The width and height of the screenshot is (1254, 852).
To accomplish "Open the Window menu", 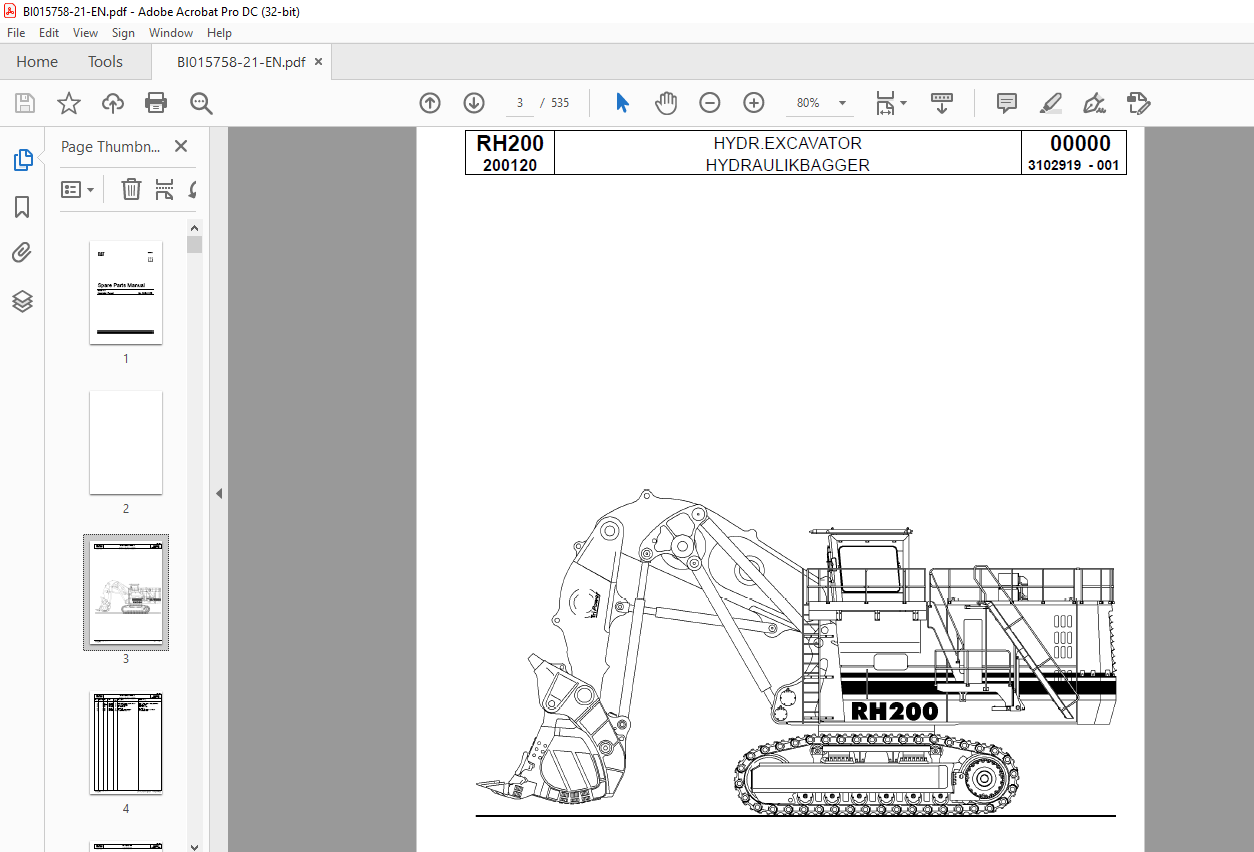I will [x=171, y=33].
